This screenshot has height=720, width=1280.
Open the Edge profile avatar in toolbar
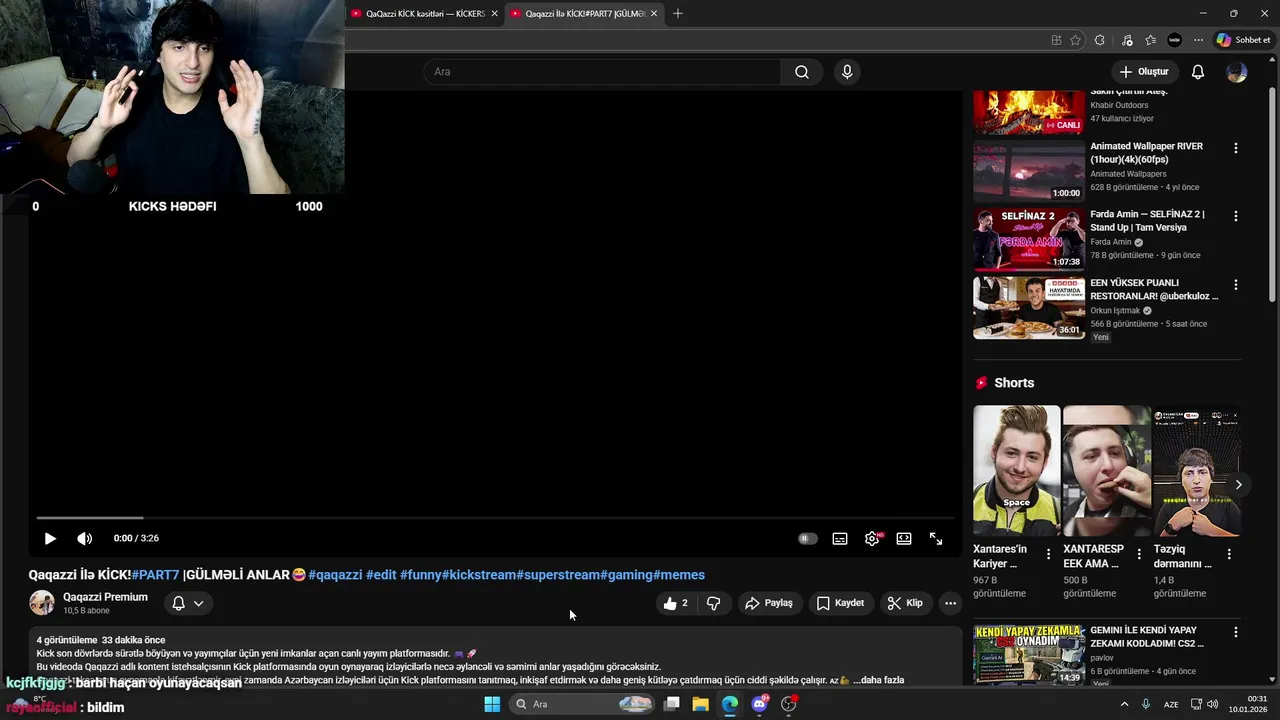tap(1175, 40)
